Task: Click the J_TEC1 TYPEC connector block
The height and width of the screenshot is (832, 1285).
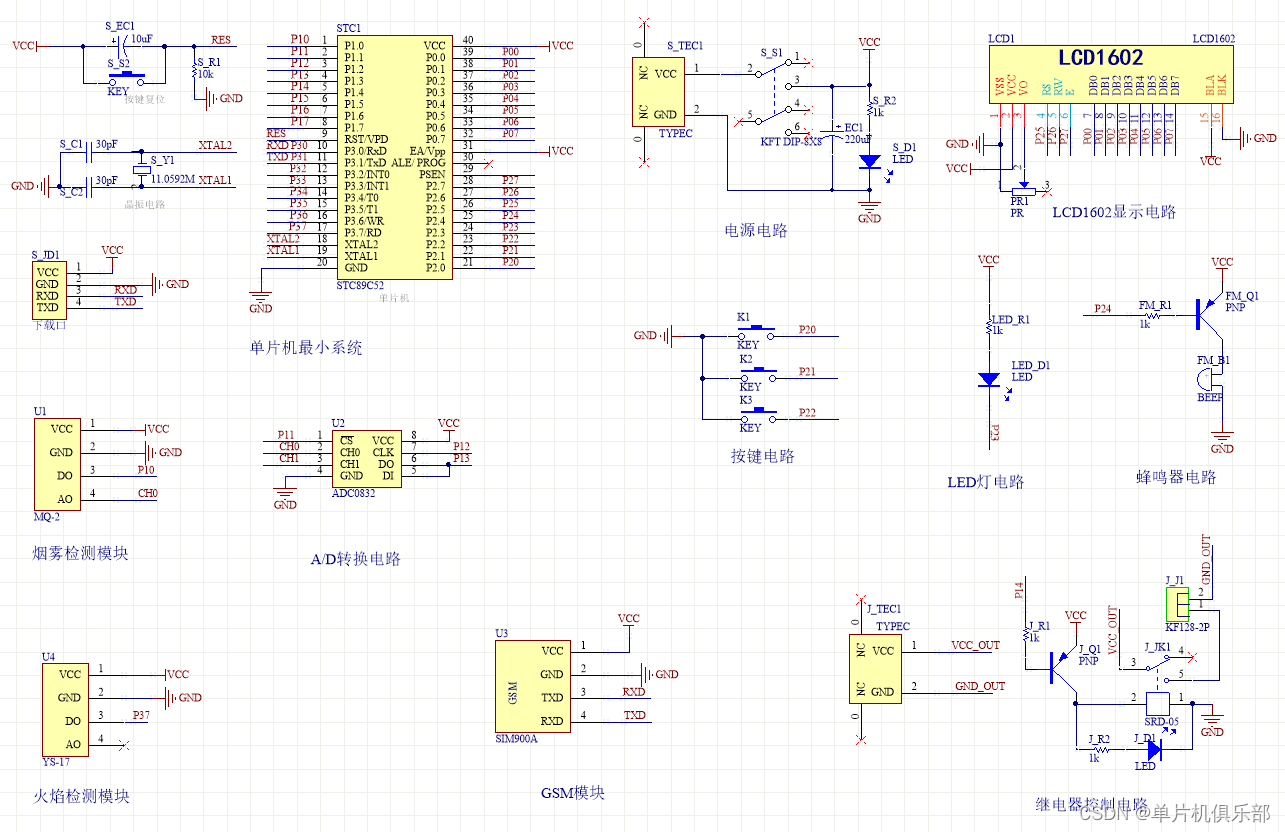Action: click(875, 671)
